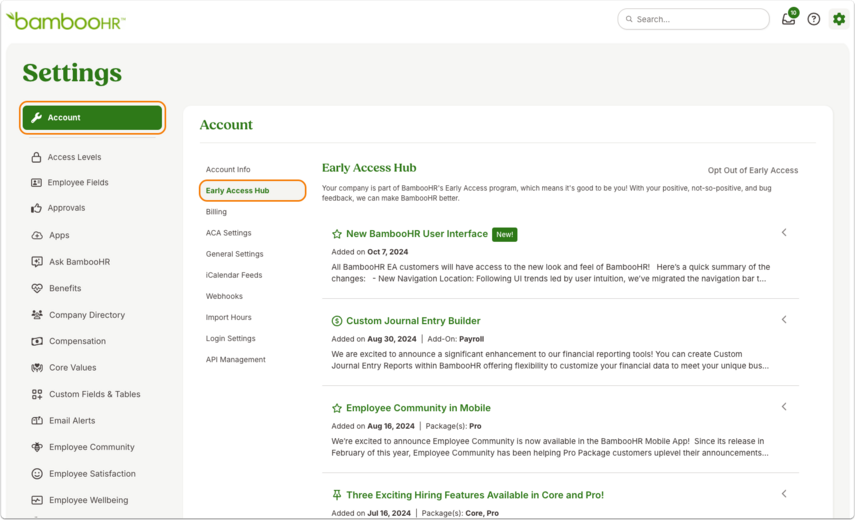Image resolution: width=855 pixels, height=520 pixels.
Task: Open Custom Journal Entry Builder title link
Action: click(413, 321)
